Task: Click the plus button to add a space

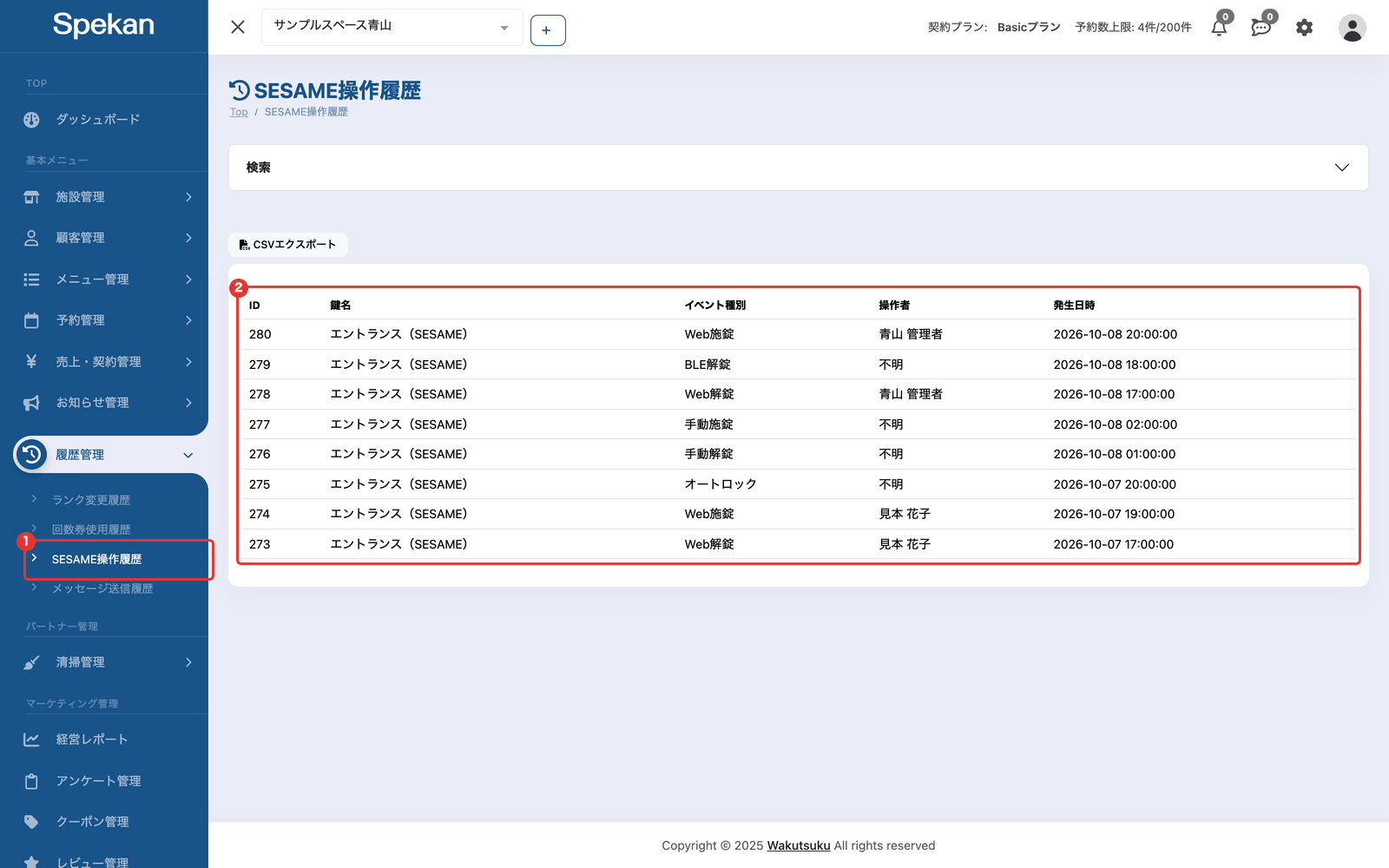Action: coord(548,30)
